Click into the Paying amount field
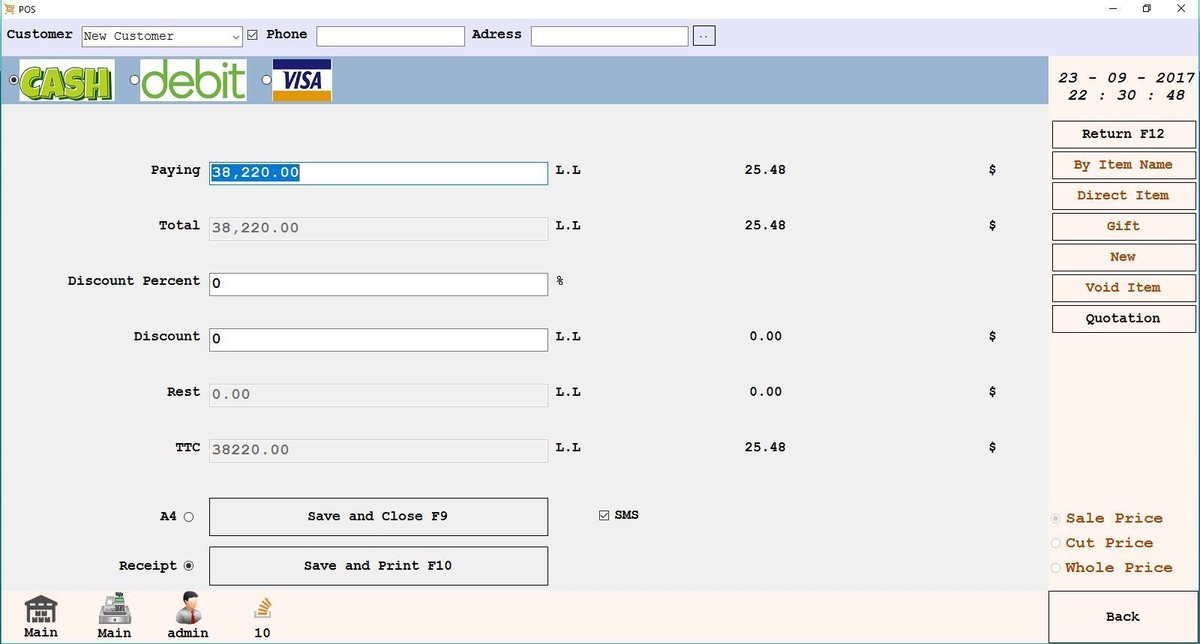1200x644 pixels. (378, 173)
